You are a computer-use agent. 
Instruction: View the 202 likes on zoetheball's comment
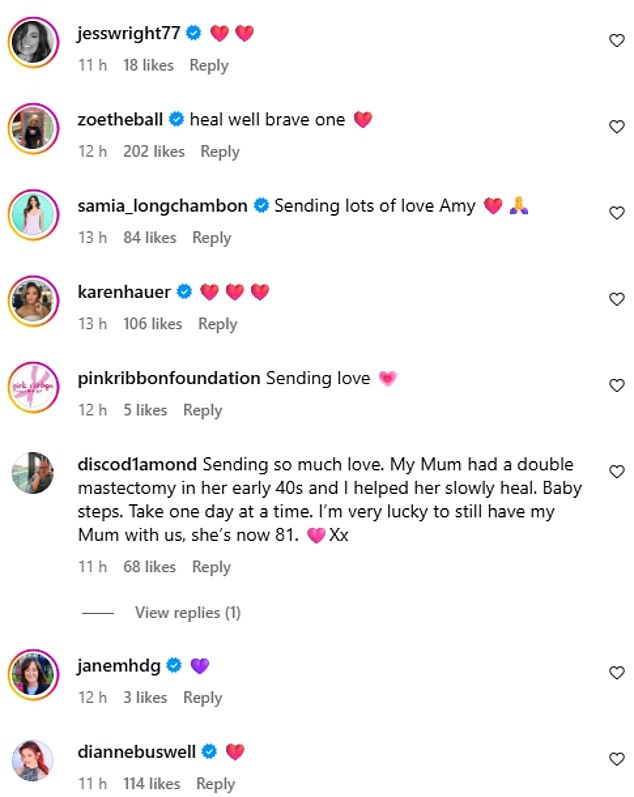[x=154, y=151]
